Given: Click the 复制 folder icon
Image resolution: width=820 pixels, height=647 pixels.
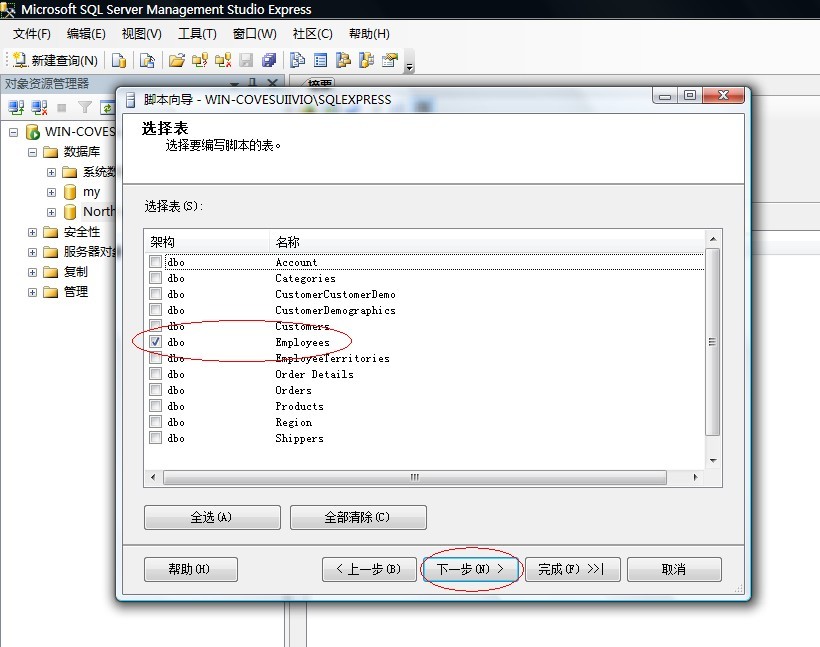Looking at the screenshot, I should [x=51, y=272].
